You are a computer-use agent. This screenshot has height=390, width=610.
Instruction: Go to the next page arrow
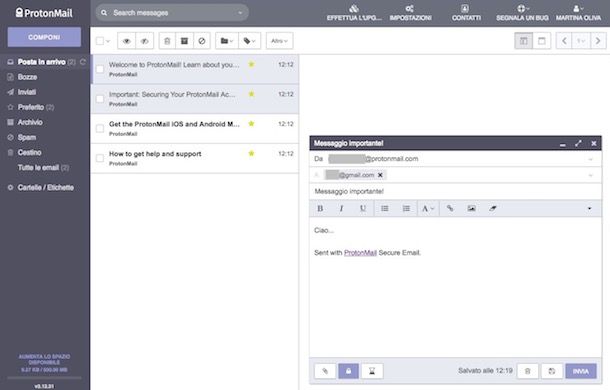(598, 41)
